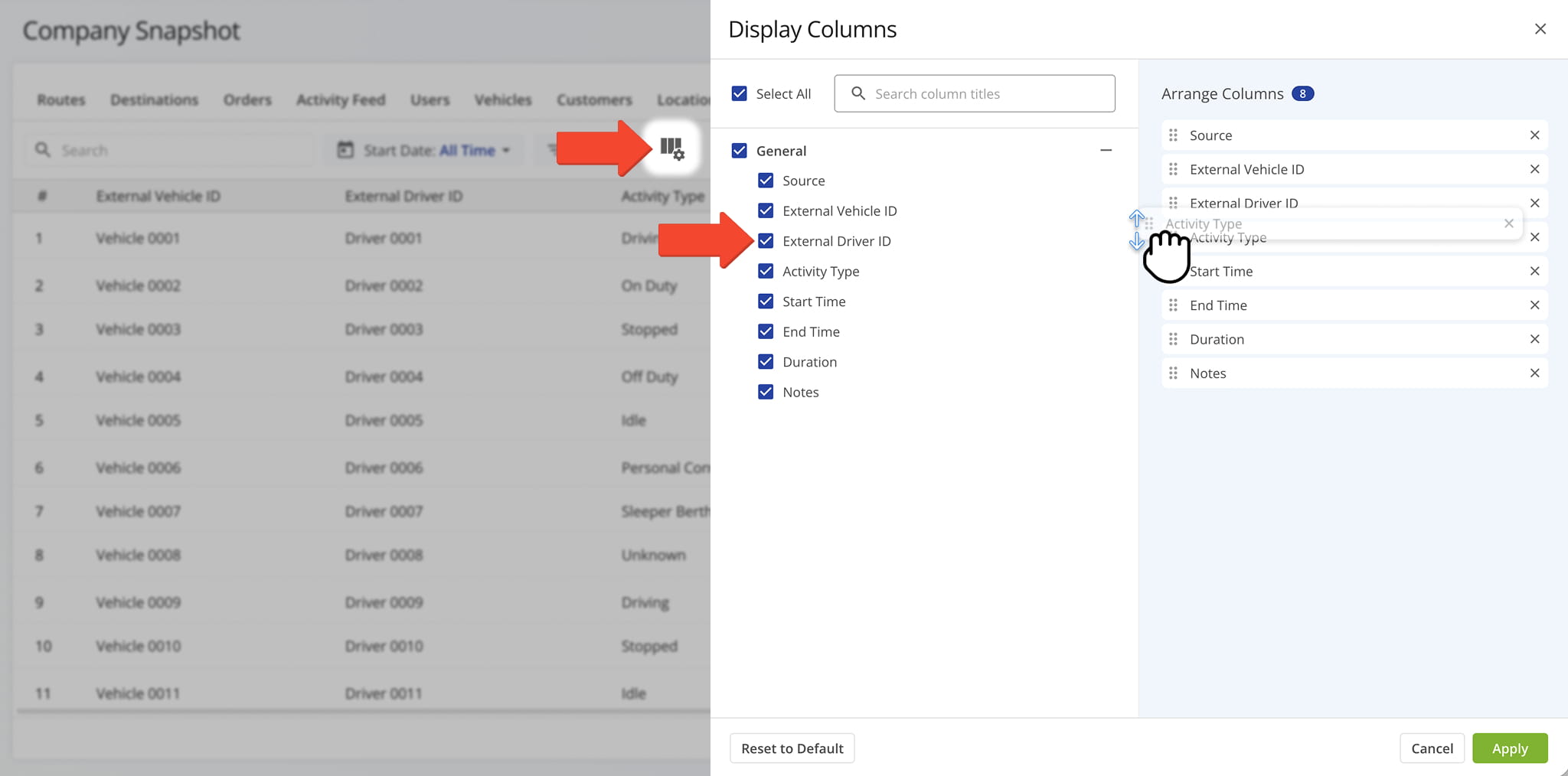Remove End Time from arranged columns
Image resolution: width=1568 pixels, height=776 pixels.
(1534, 305)
